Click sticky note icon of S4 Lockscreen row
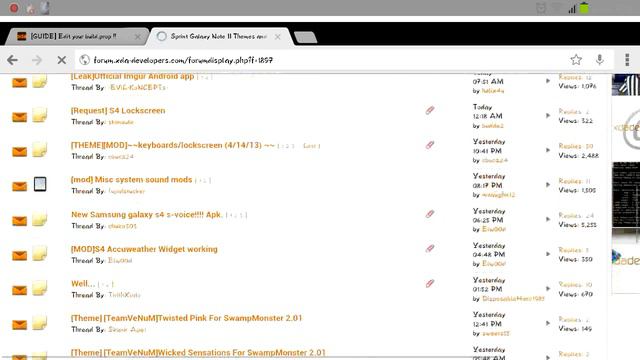640x360 pixels. tap(40, 115)
